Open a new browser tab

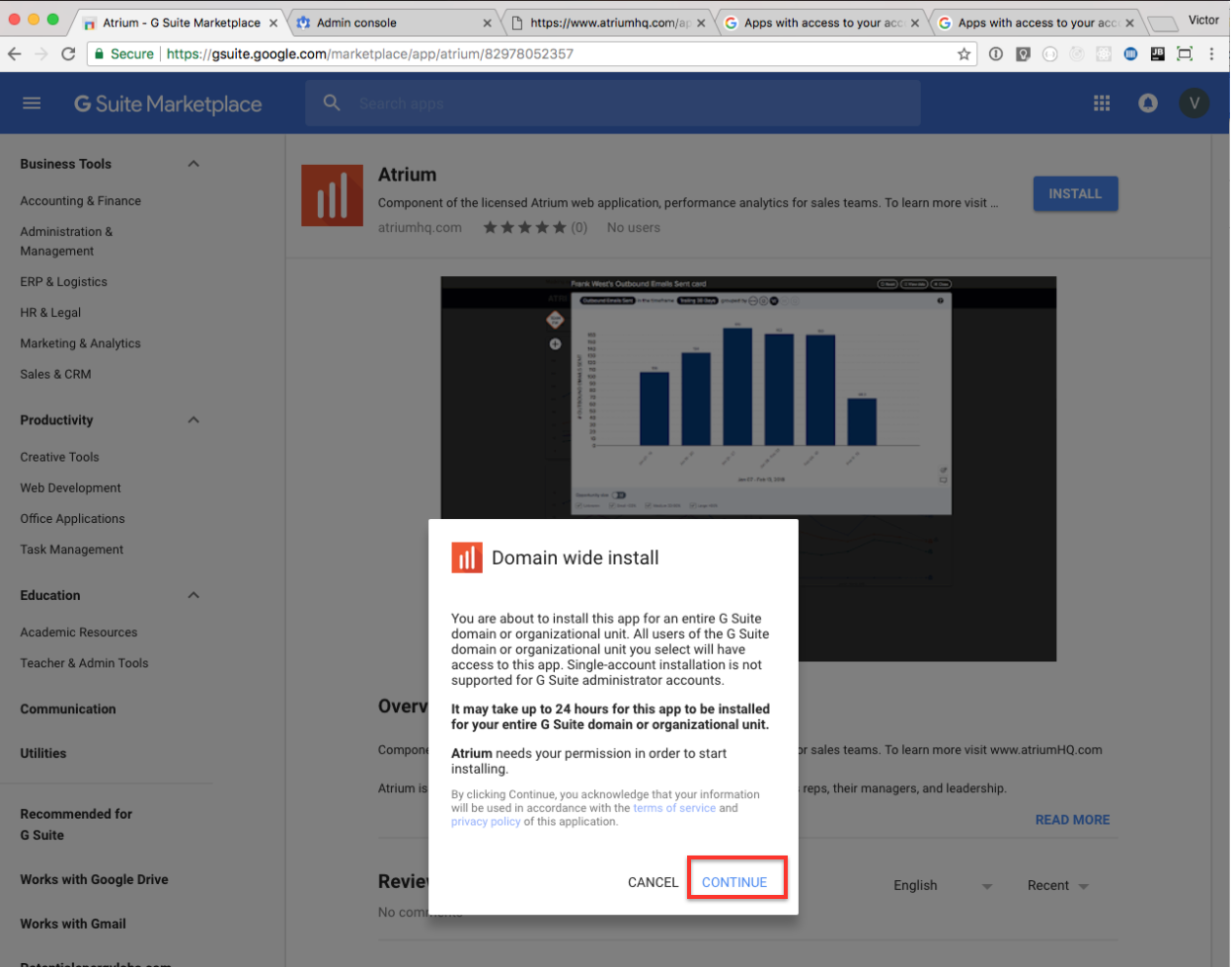(1163, 24)
